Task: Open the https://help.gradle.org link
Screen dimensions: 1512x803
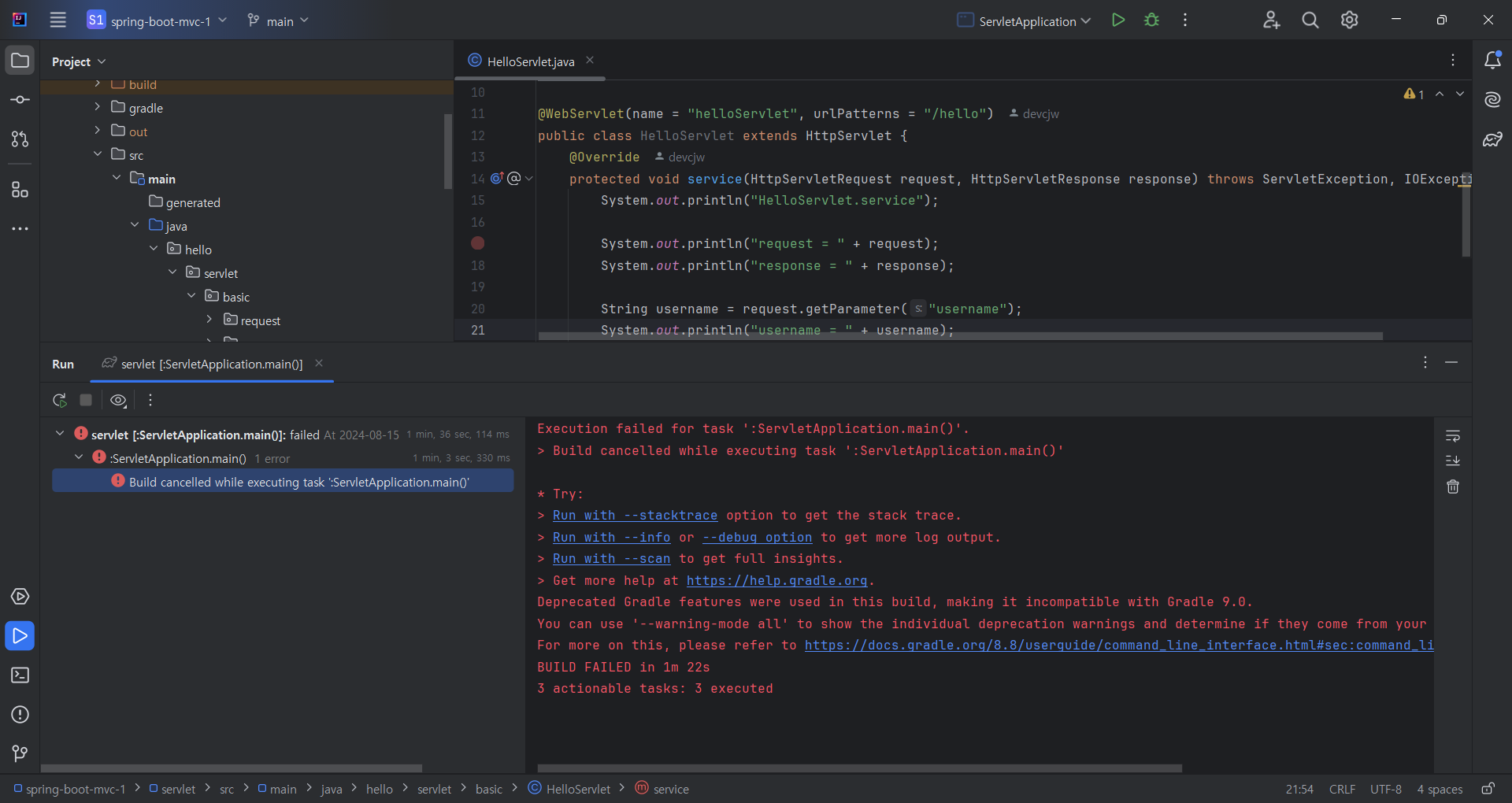Action: 776,581
